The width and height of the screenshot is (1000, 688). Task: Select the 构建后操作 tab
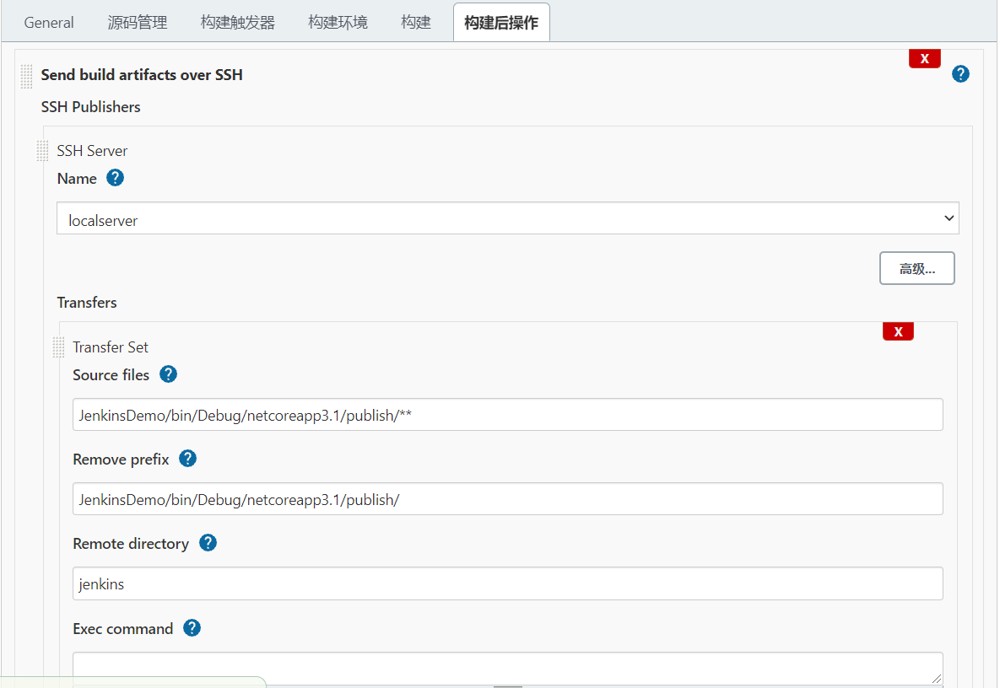pyautogui.click(x=501, y=22)
